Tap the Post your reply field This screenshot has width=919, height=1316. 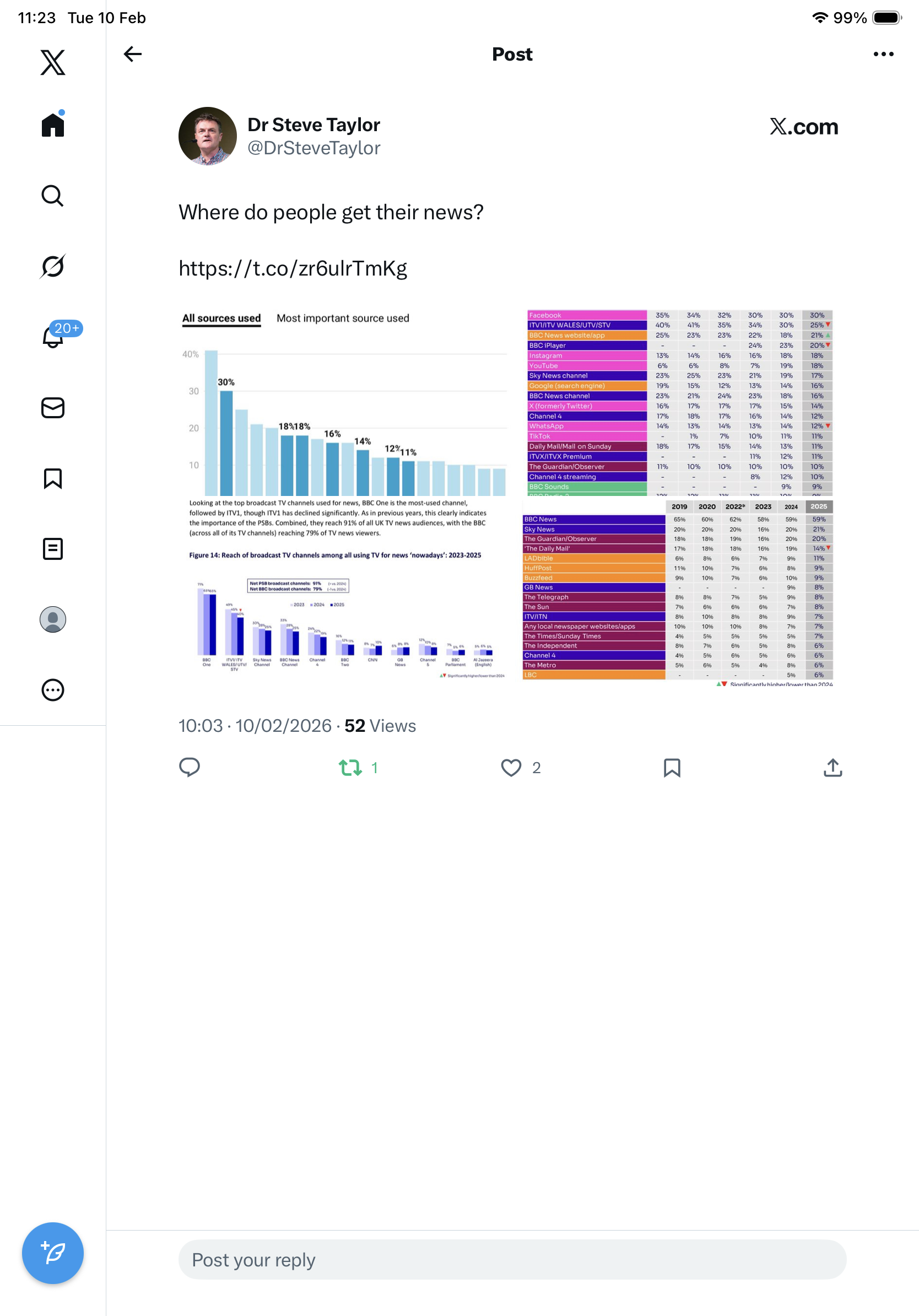(512, 1259)
